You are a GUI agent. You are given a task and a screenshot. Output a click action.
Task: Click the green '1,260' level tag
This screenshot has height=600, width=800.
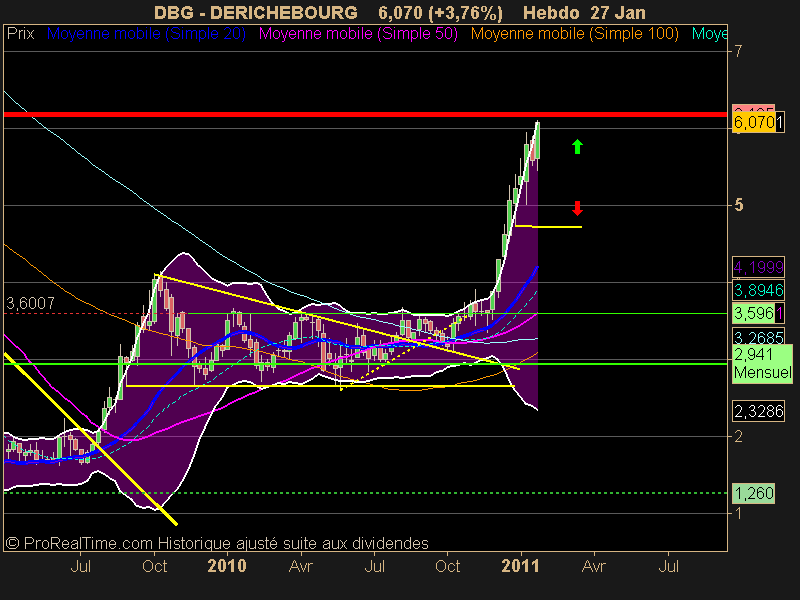[754, 493]
